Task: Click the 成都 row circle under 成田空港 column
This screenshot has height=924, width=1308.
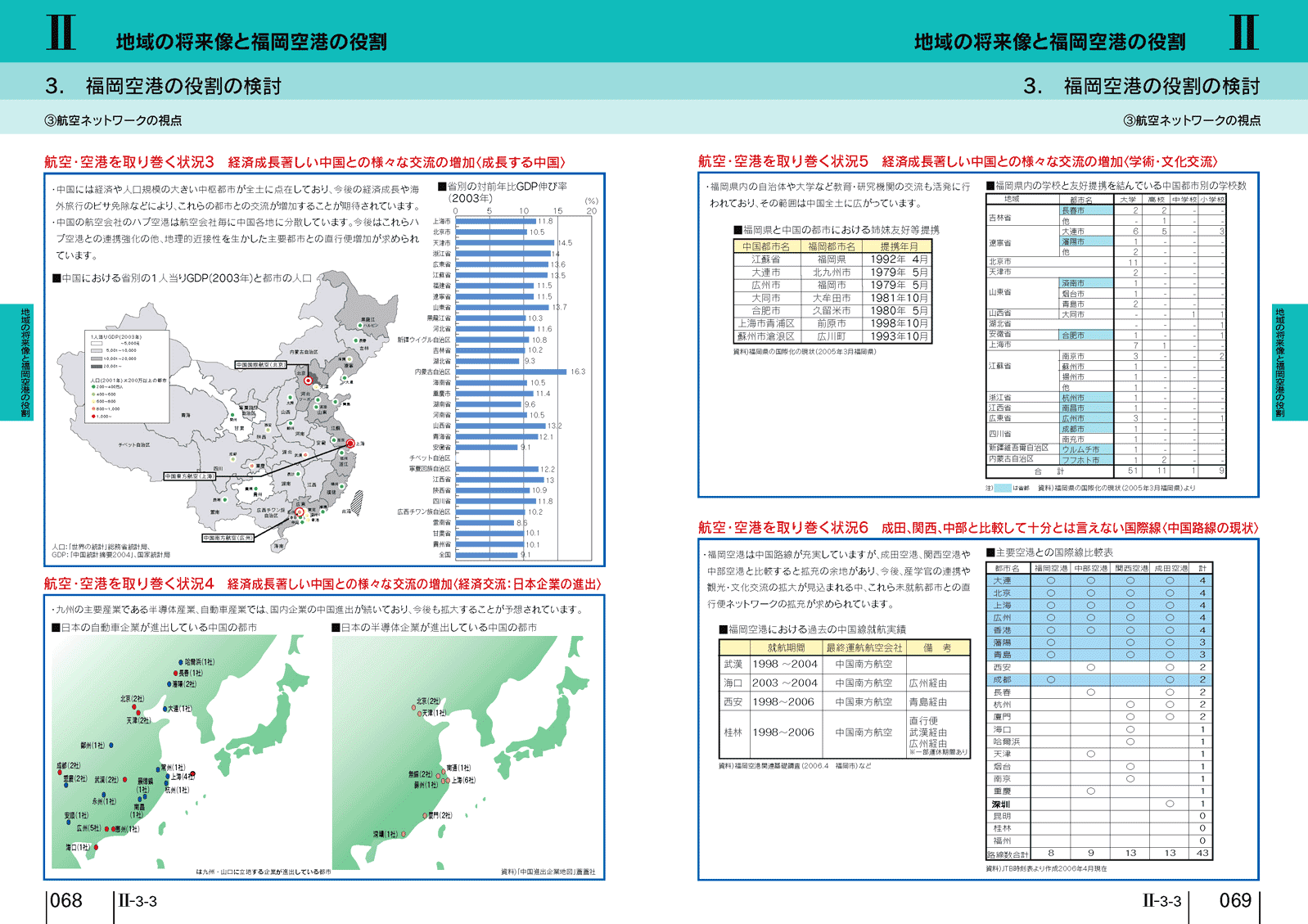Action: (x=1170, y=679)
